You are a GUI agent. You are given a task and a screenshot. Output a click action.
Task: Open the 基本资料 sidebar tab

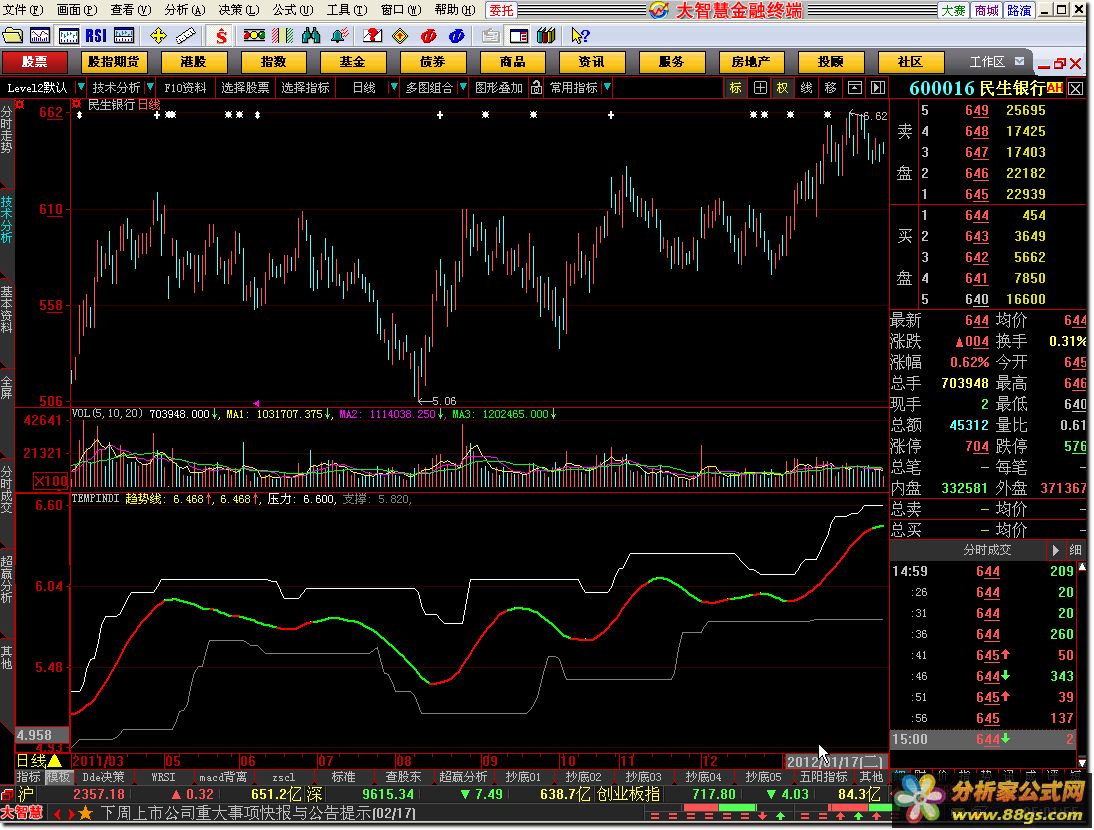6,310
